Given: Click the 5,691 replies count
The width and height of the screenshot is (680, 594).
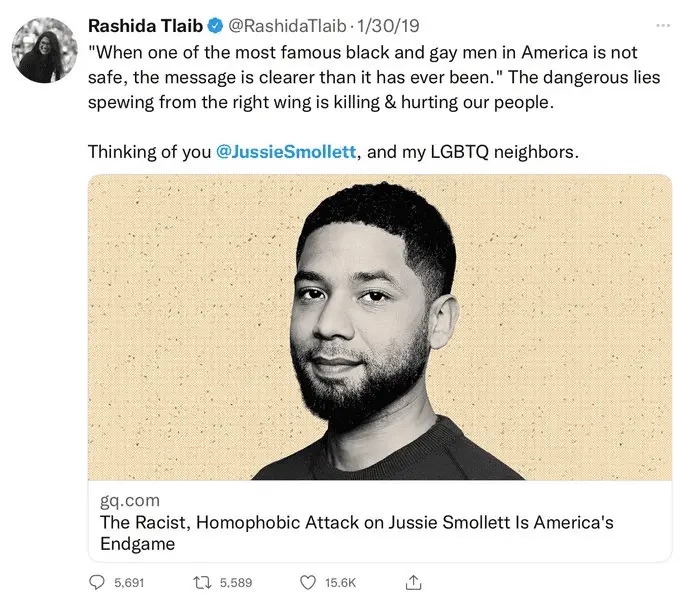Looking at the screenshot, I should pyautogui.click(x=130, y=582).
